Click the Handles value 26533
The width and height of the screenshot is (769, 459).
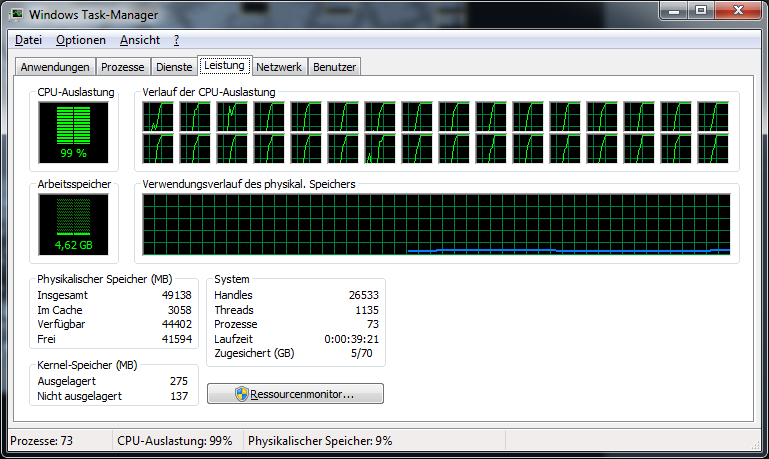click(x=364, y=295)
